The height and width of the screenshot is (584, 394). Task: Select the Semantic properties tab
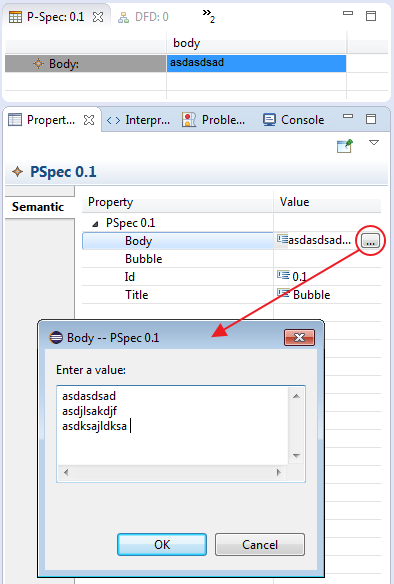(x=38, y=207)
